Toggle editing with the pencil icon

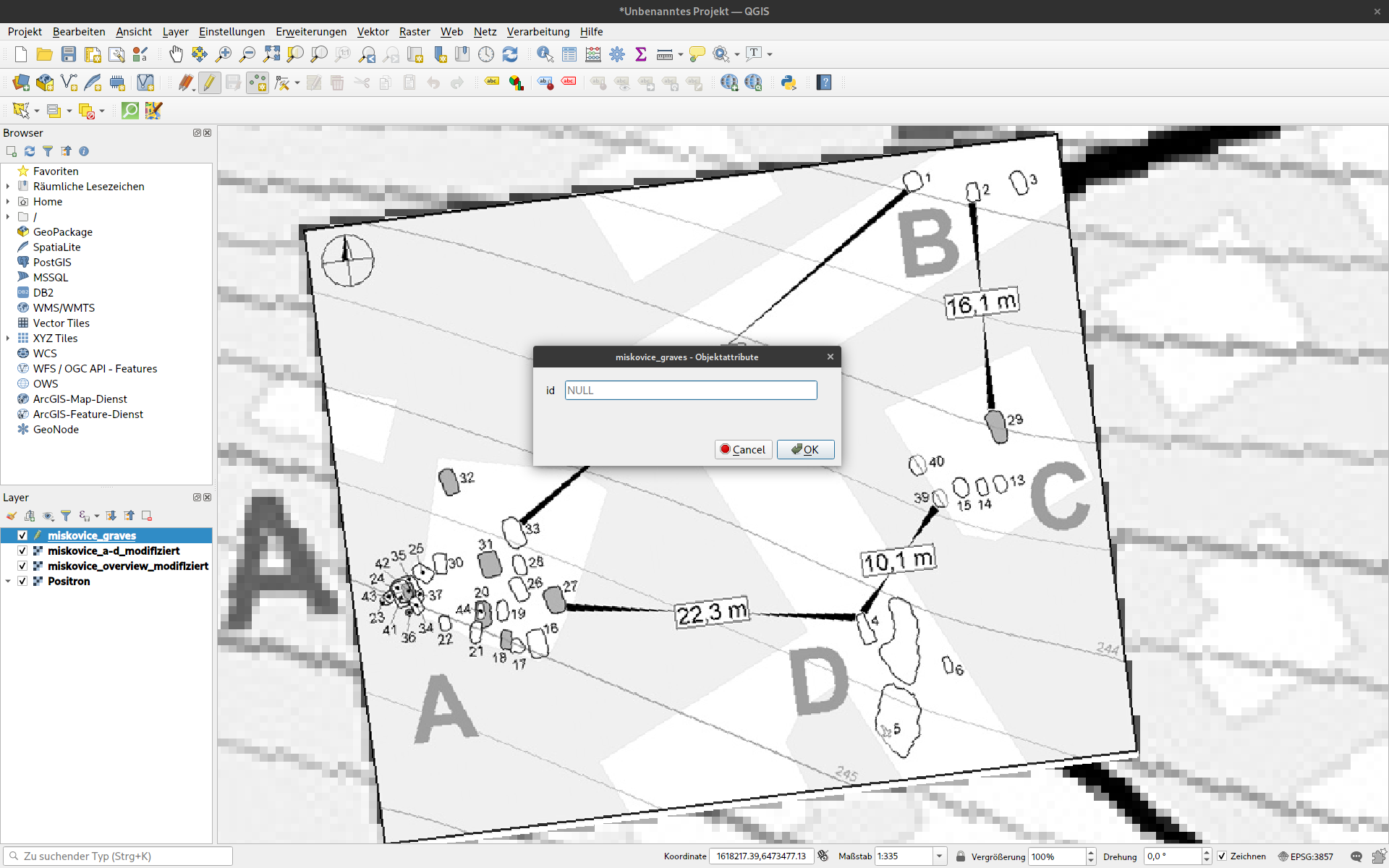(209, 82)
